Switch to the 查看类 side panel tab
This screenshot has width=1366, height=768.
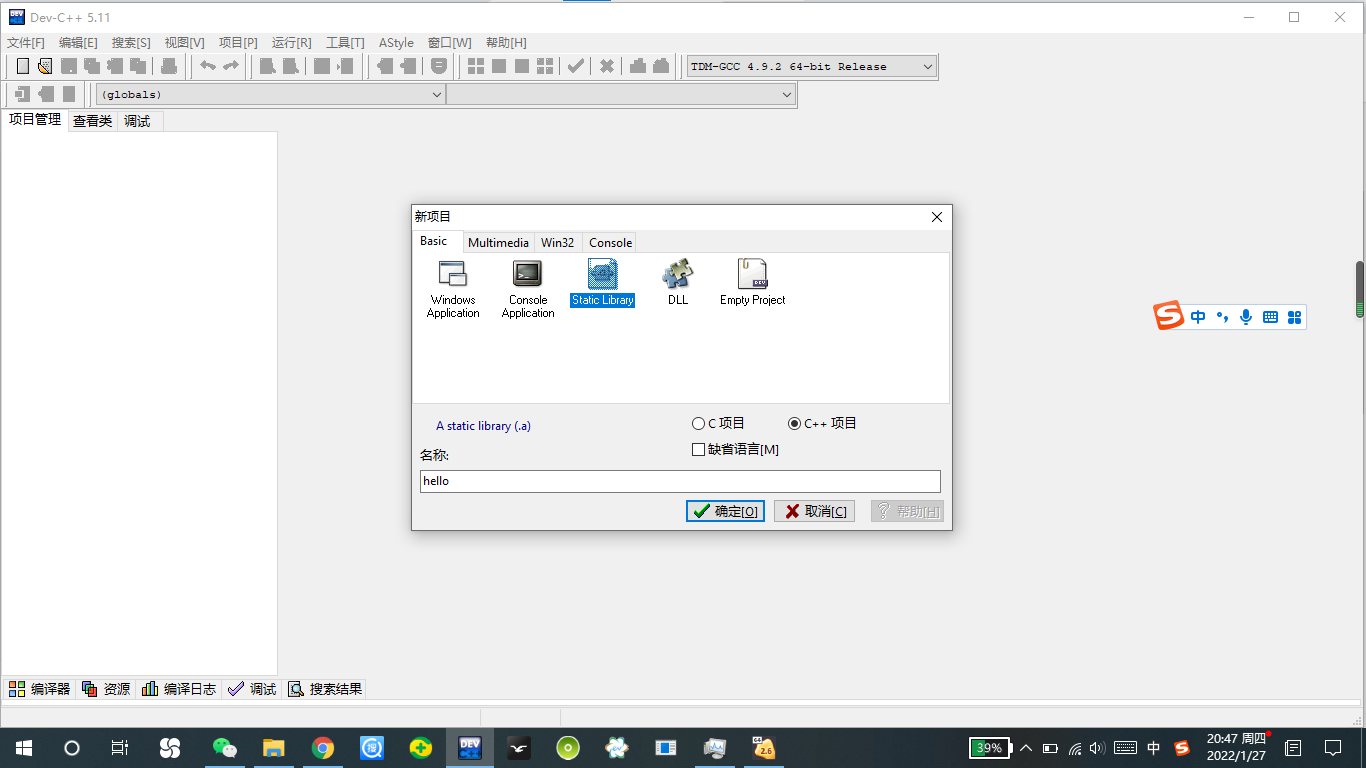pos(92,121)
